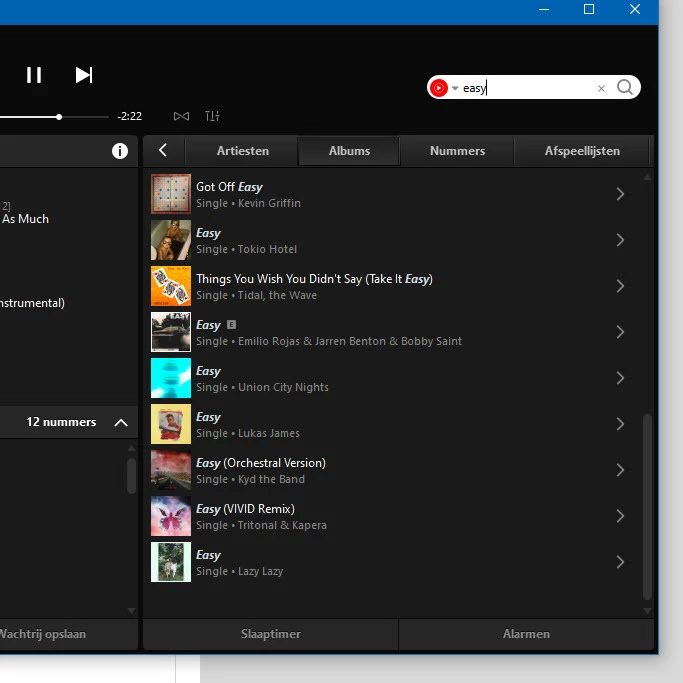
Task: Skip to the next track
Action: point(84,75)
